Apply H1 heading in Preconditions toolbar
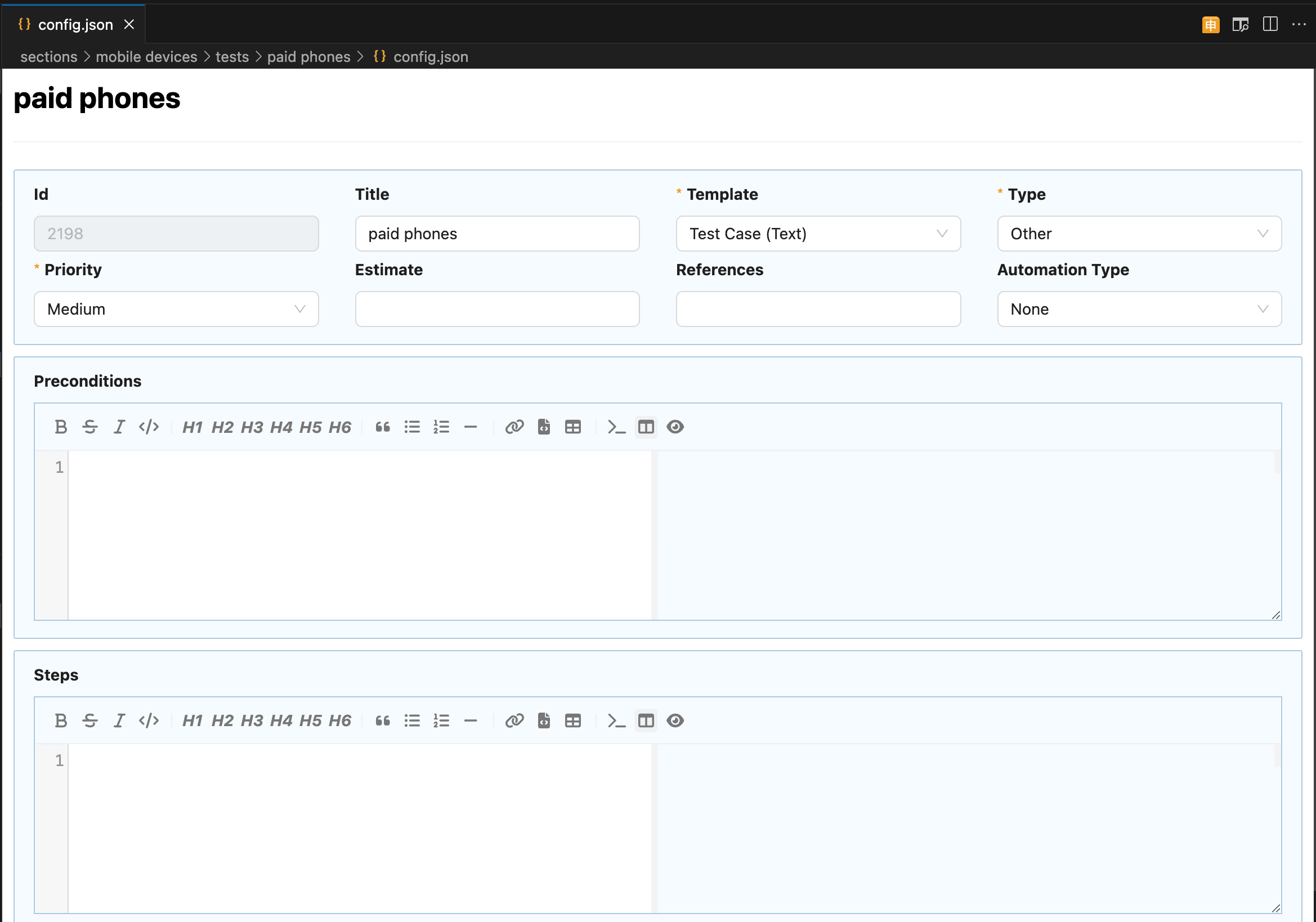 pos(193,427)
